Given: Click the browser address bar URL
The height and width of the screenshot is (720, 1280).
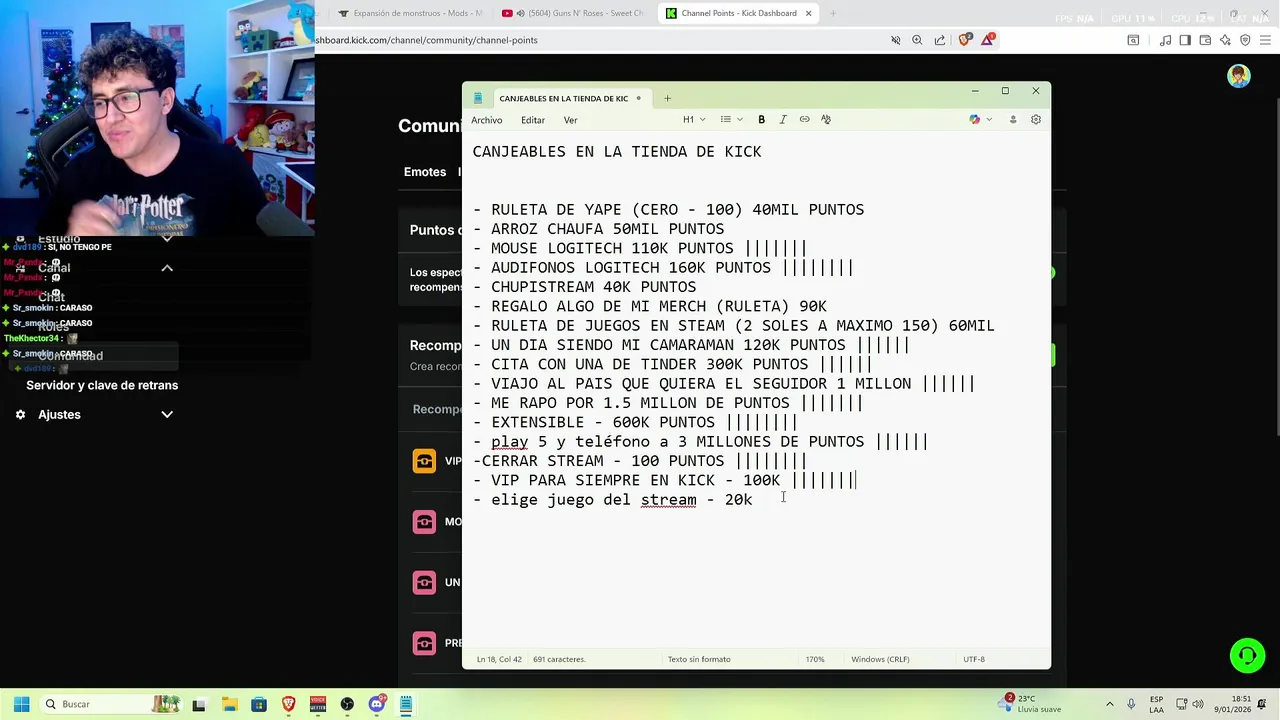Looking at the screenshot, I should (427, 40).
